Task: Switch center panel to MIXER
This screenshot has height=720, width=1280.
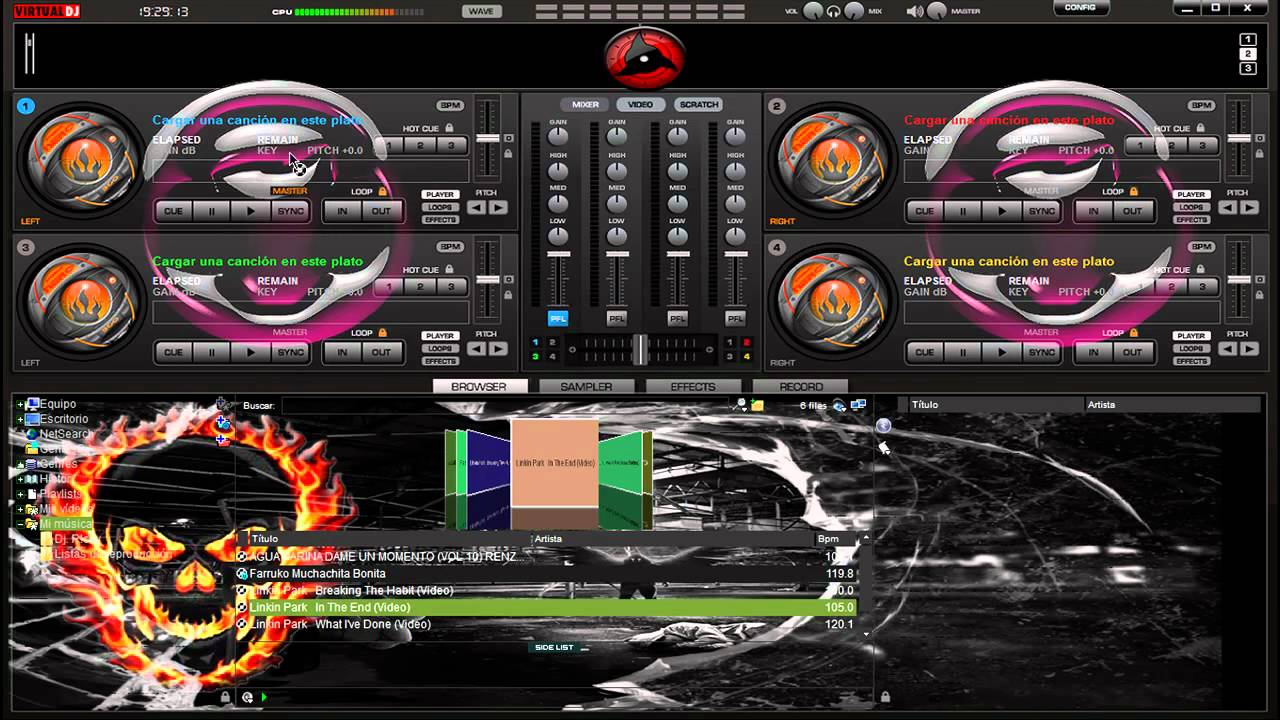Action: tap(585, 105)
